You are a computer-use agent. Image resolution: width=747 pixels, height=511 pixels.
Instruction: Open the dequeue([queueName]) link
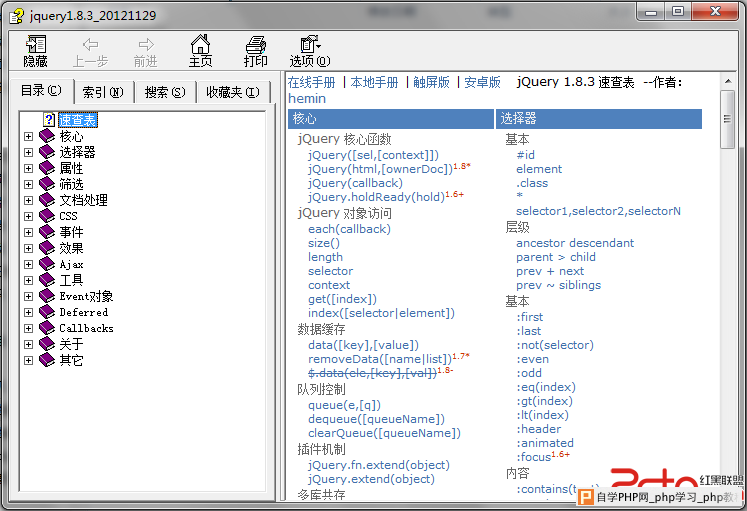click(376, 419)
